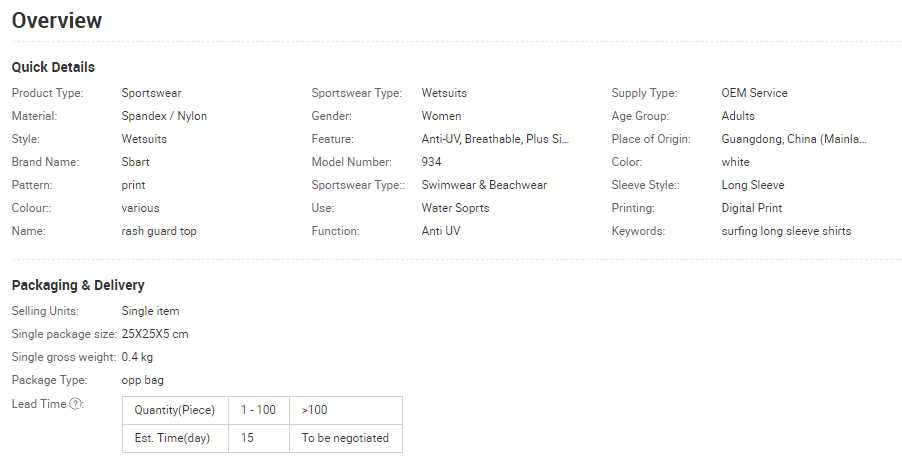Click the Overview heading

point(57,20)
